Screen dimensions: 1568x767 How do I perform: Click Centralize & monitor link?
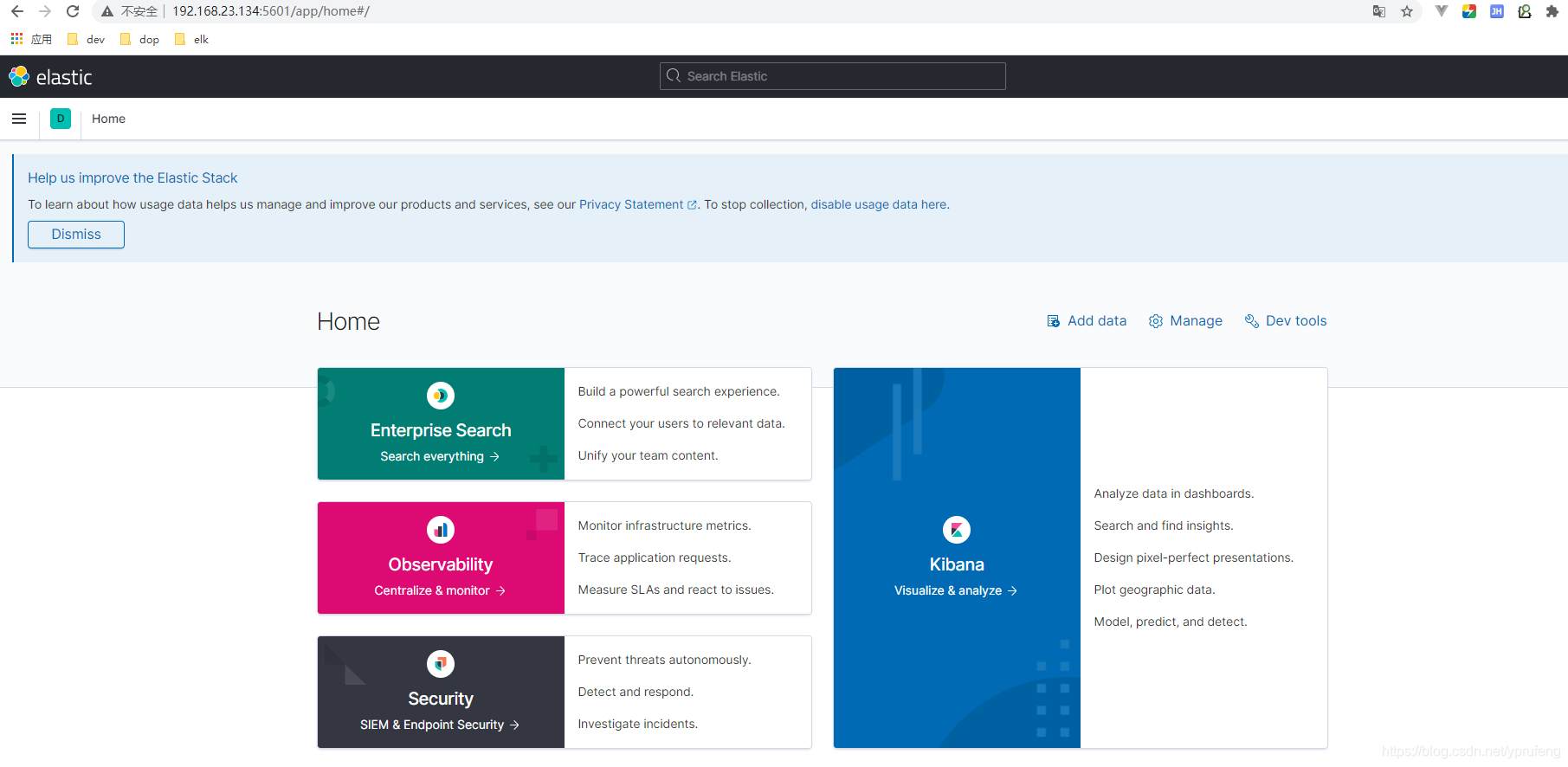coord(440,590)
